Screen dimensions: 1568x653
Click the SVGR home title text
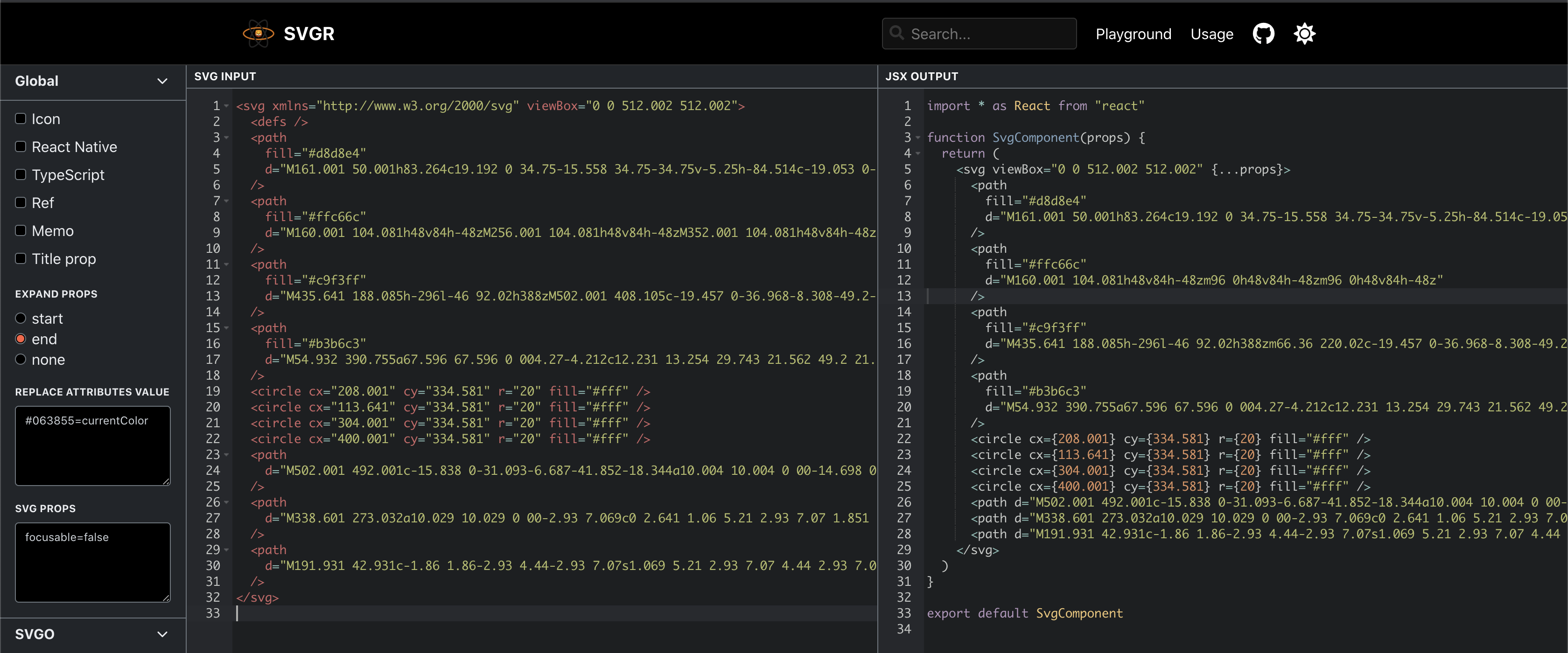[x=308, y=34]
